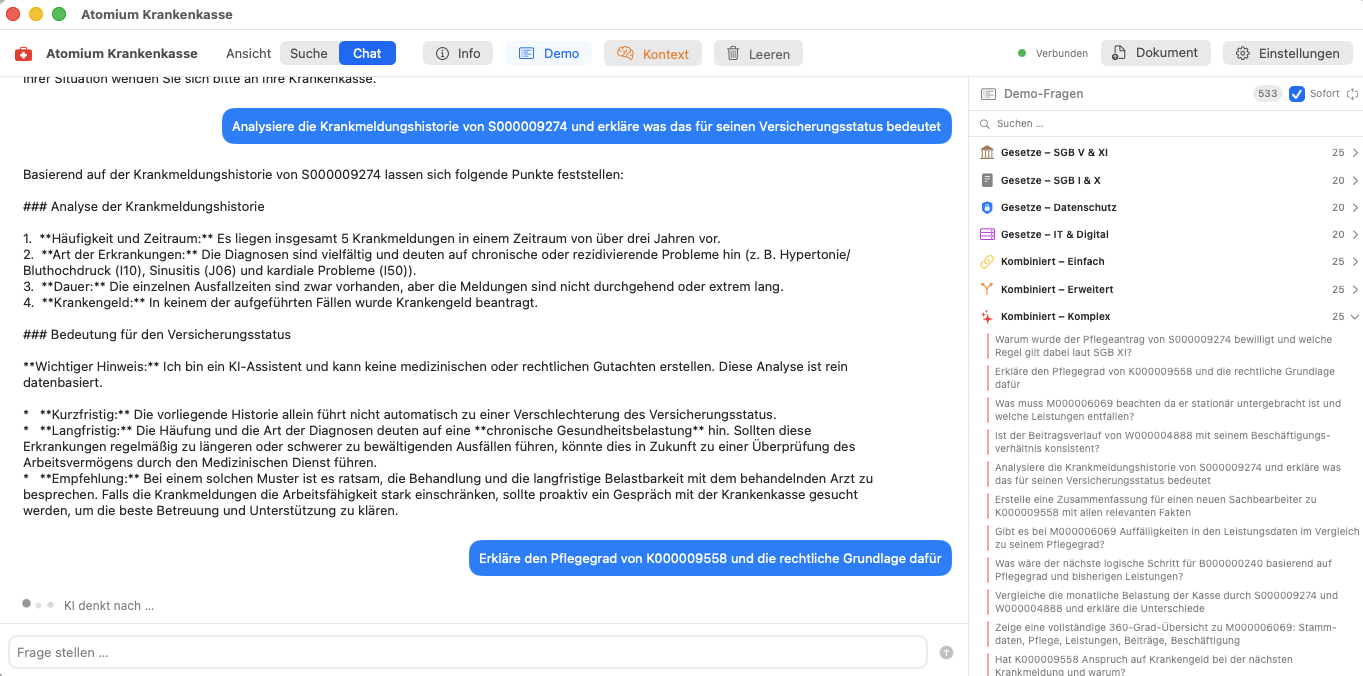Click the courthouse icon of SGB V & XI
This screenshot has height=676, width=1363.
[987, 153]
